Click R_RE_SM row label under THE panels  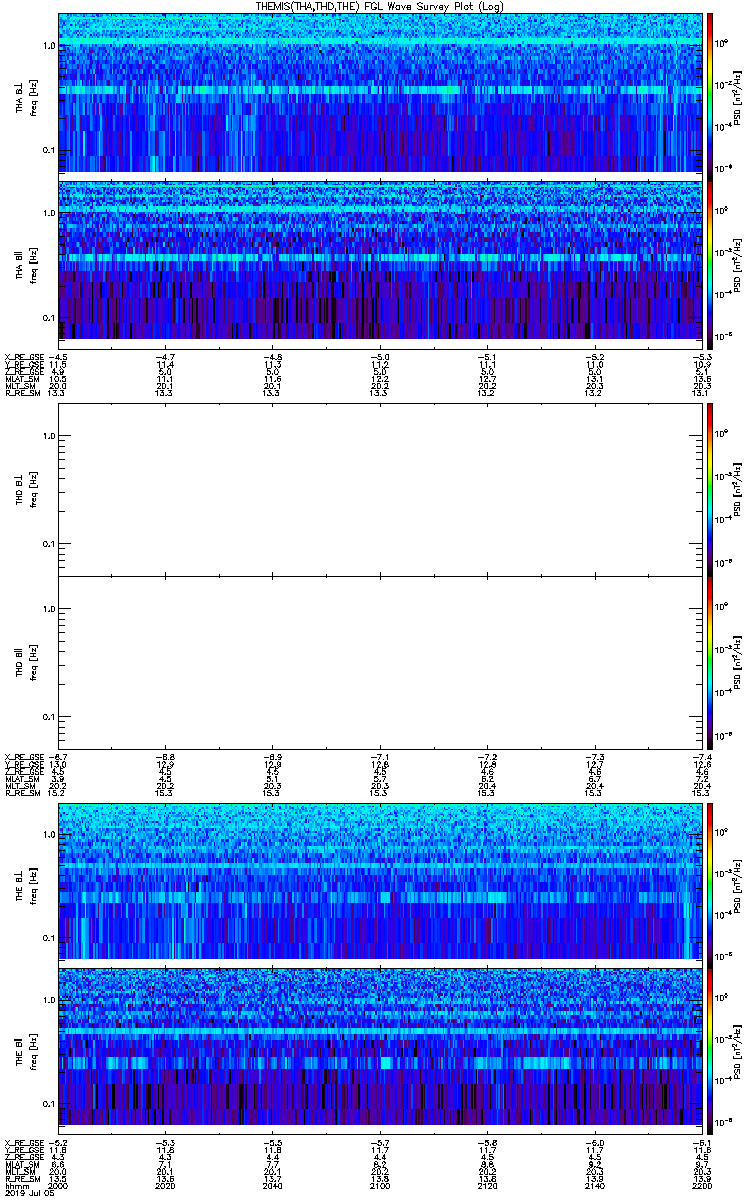[x=21, y=1178]
